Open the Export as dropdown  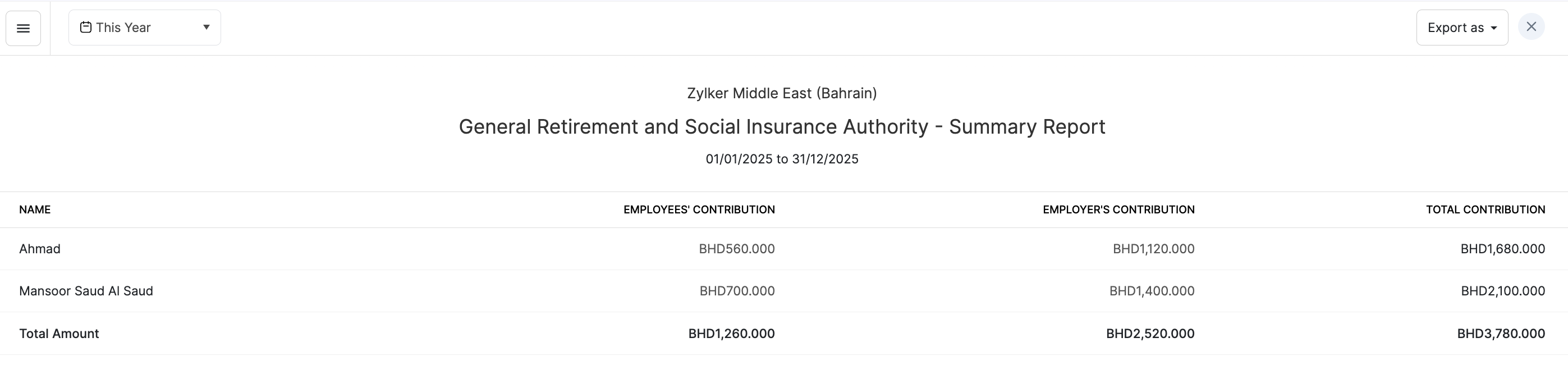click(1461, 28)
